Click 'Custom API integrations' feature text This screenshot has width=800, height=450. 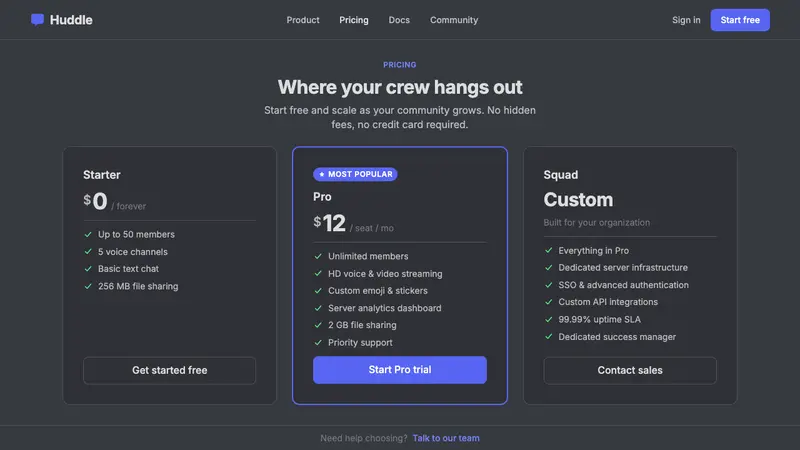[608, 302]
